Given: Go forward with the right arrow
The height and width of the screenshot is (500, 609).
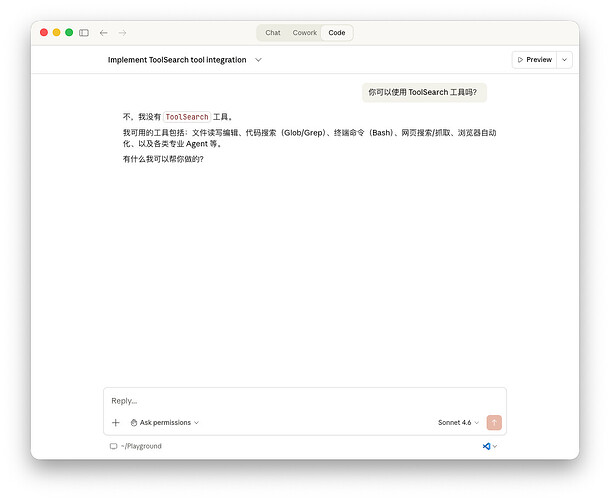Looking at the screenshot, I should click(x=122, y=33).
